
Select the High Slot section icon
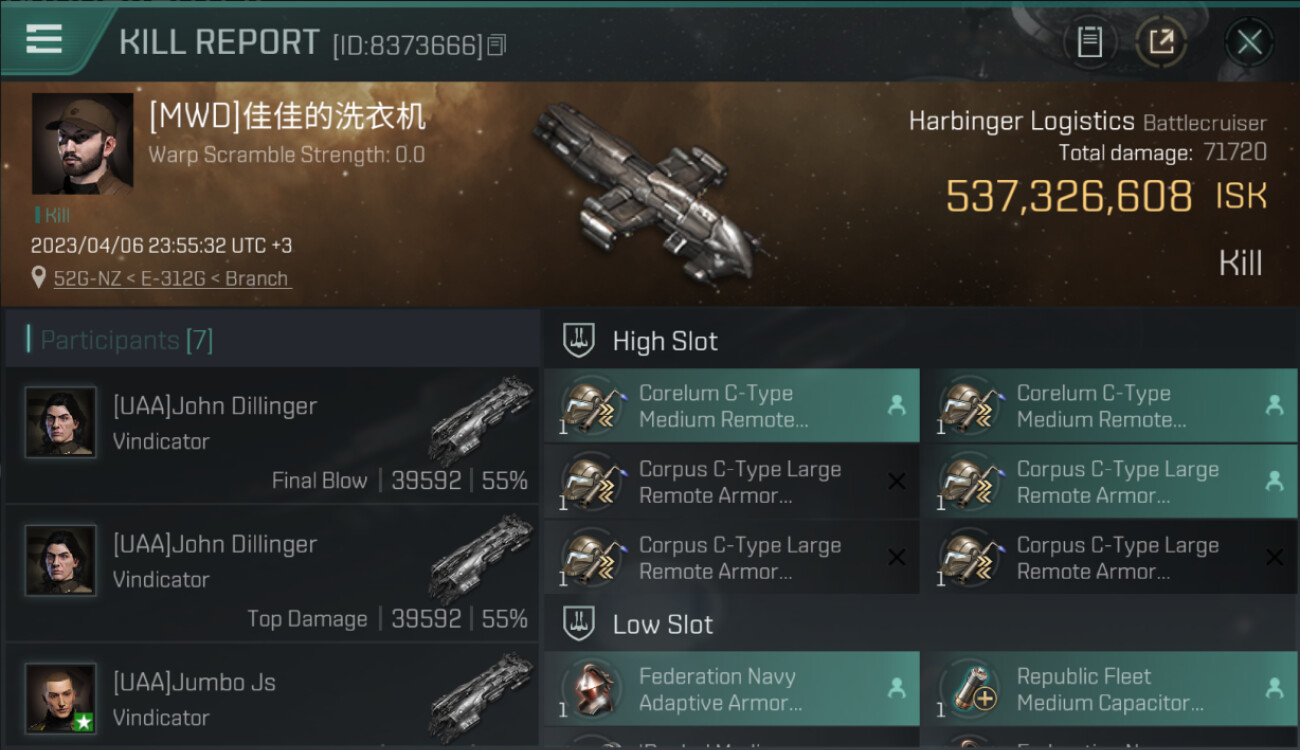coord(579,340)
